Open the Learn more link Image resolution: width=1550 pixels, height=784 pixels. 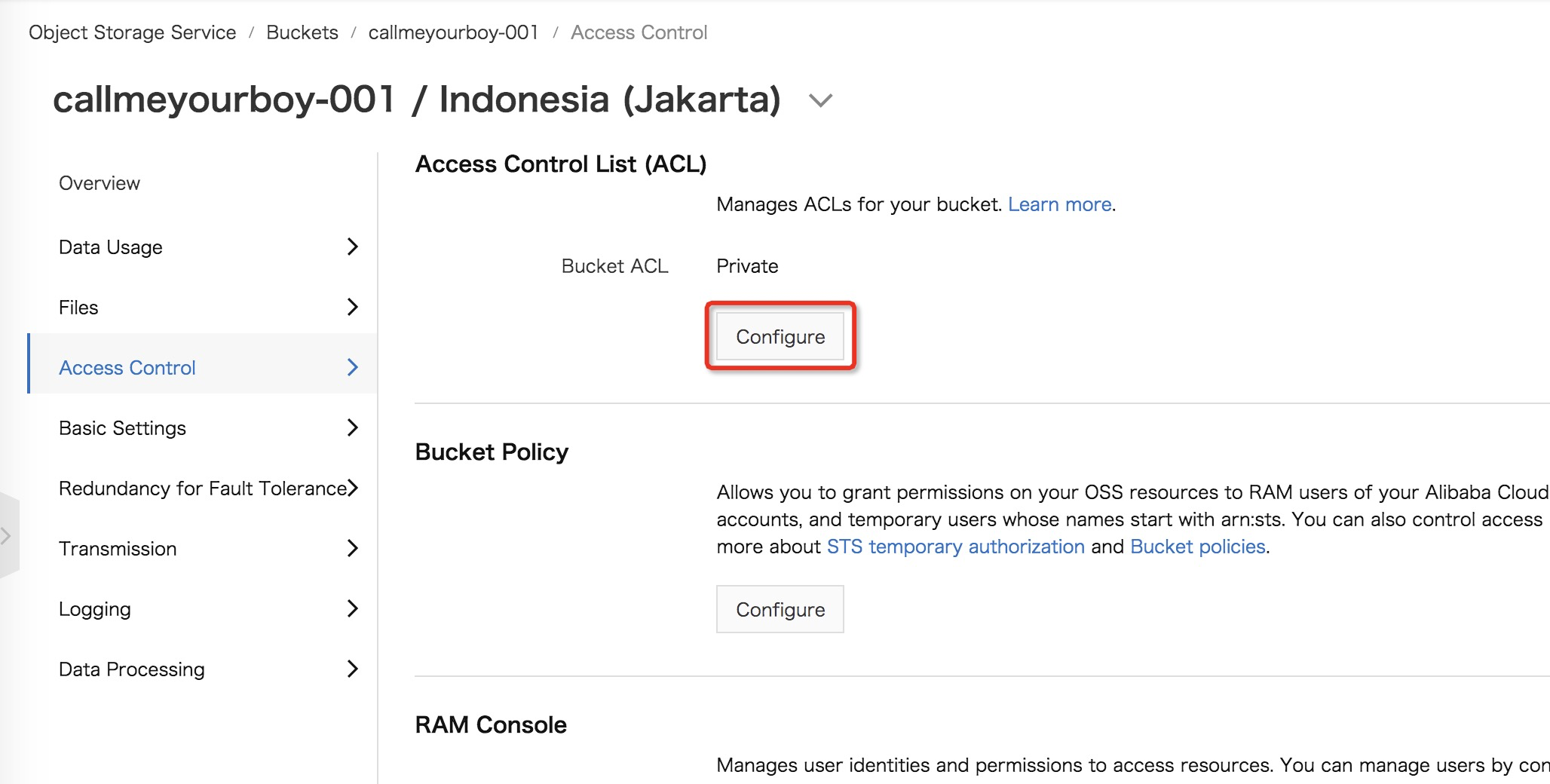click(1059, 204)
